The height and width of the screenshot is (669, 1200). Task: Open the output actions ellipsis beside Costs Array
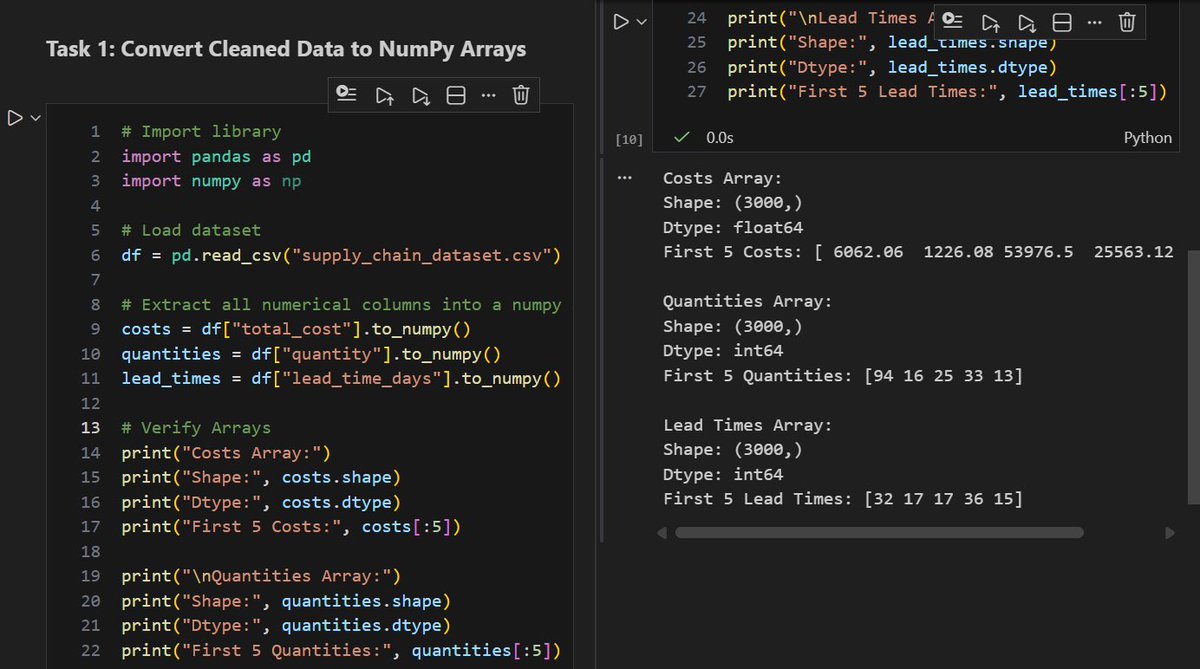coord(626,178)
